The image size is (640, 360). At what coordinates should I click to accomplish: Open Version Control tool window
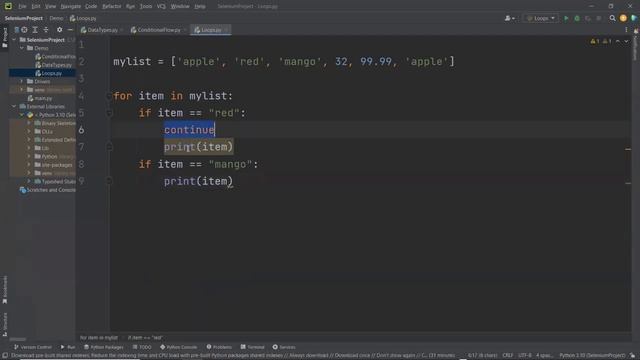pos(33,347)
